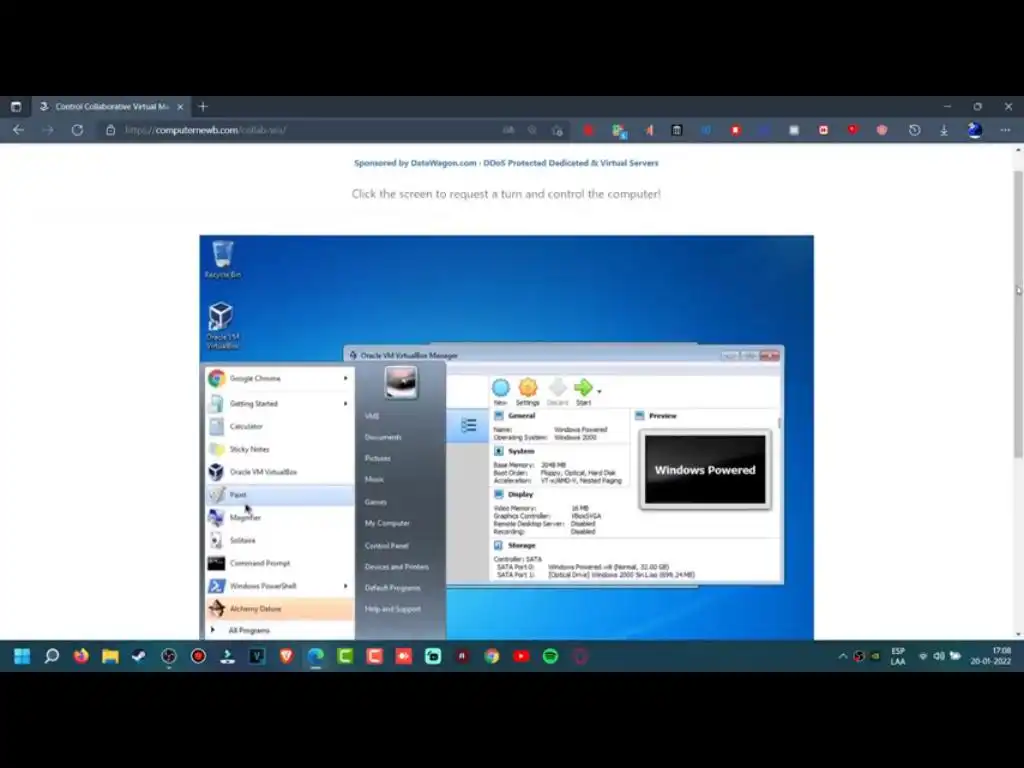Open Spotify from the taskbar
The width and height of the screenshot is (1024, 768).
point(551,656)
